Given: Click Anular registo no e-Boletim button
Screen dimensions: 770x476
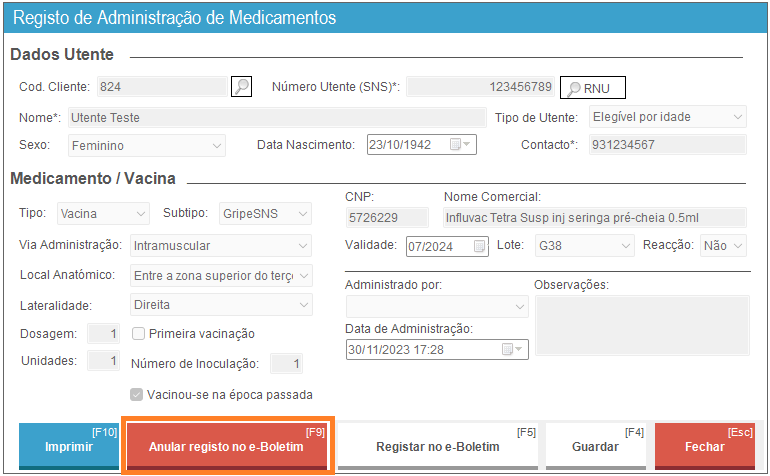Looking at the screenshot, I should [227, 446].
